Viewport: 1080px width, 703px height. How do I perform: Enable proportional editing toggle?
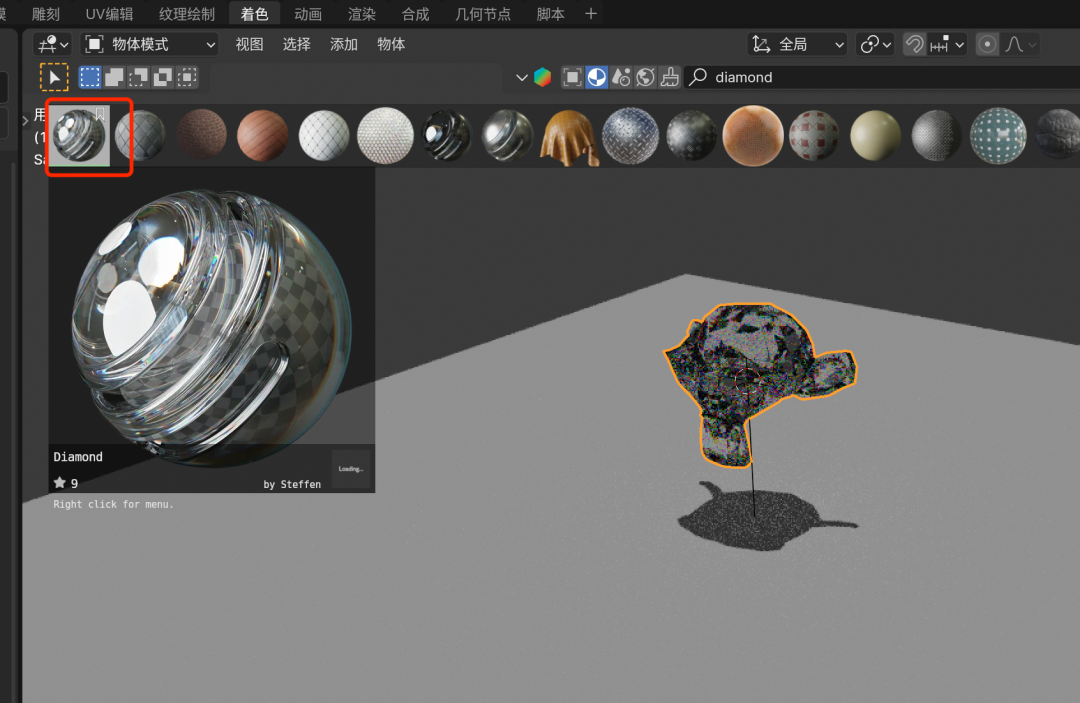pyautogui.click(x=987, y=44)
